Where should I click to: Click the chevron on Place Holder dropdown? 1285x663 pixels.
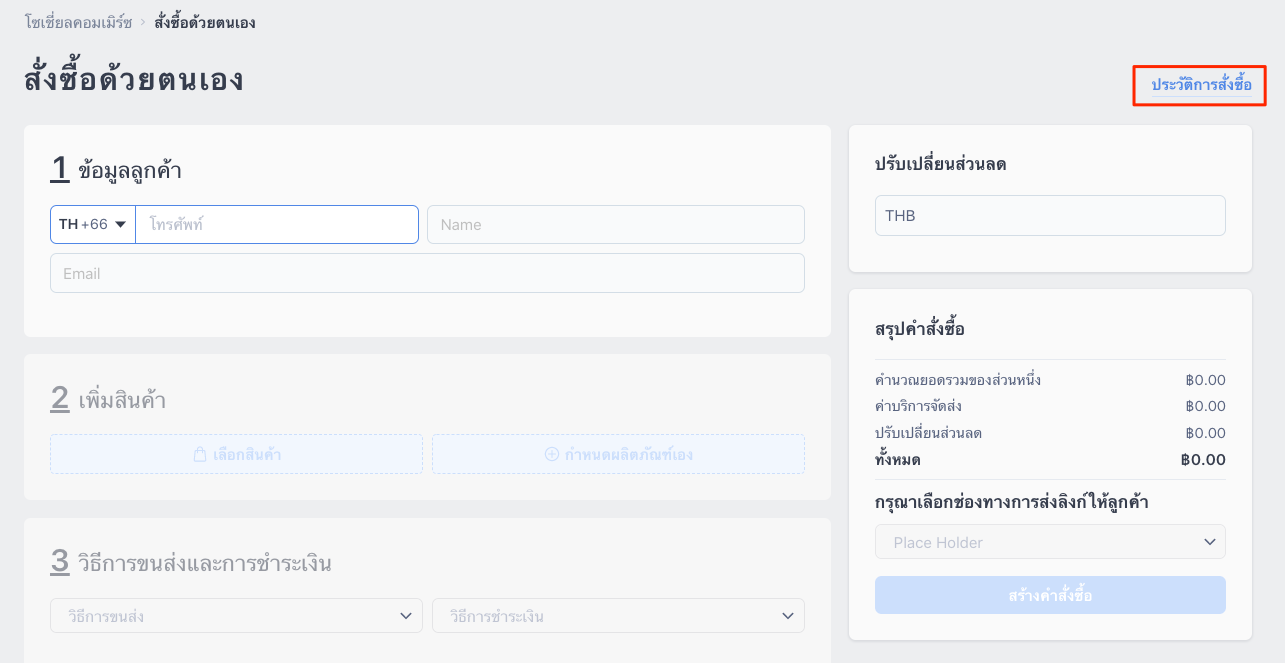coord(1209,542)
